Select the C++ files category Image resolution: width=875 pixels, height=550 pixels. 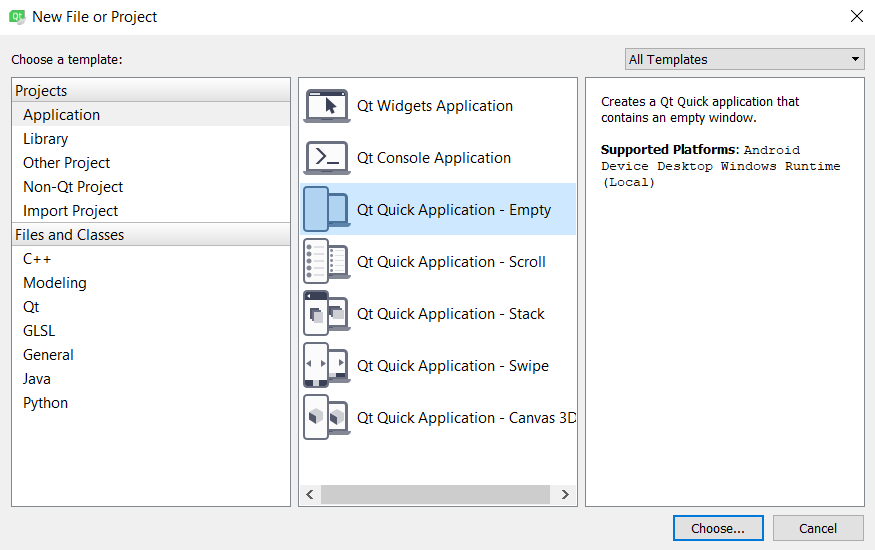tap(151, 258)
